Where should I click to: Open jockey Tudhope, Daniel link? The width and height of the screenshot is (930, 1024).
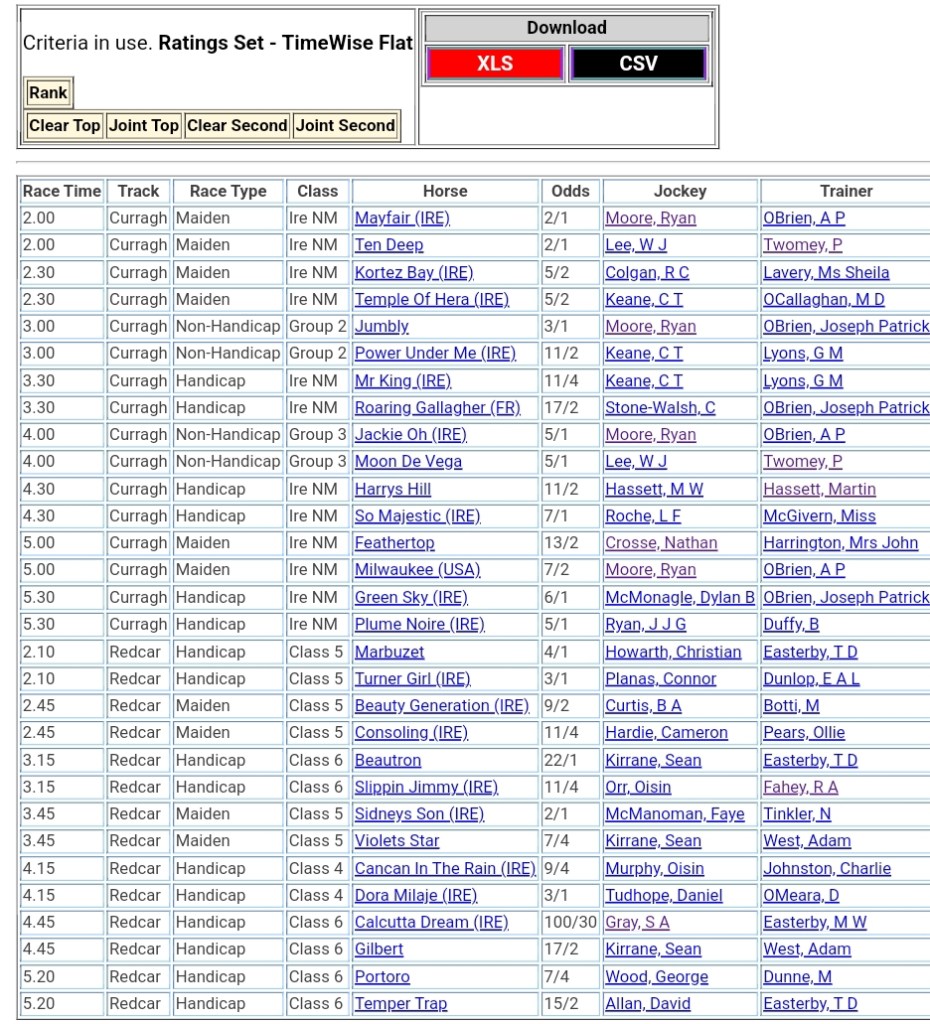(x=663, y=896)
